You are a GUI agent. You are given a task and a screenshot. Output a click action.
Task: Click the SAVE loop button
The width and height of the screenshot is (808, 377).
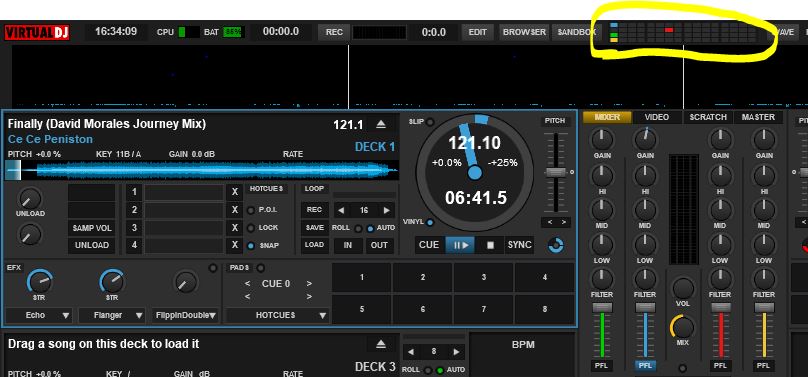coord(314,228)
